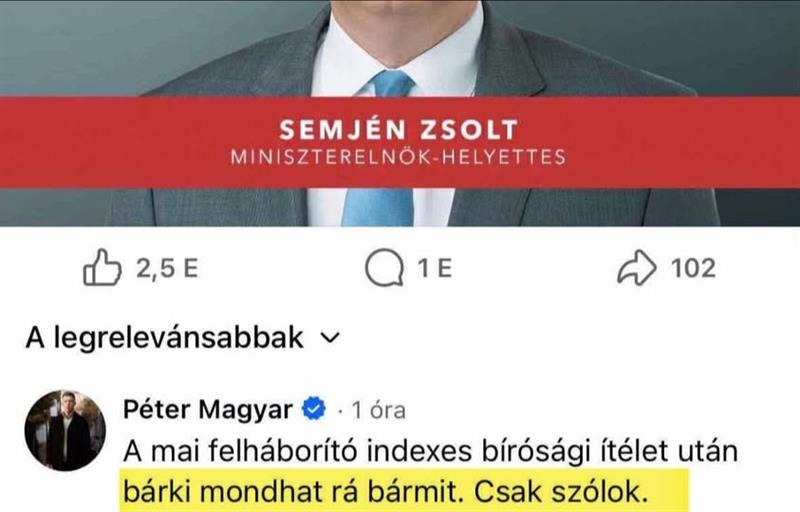Viewport: 800px width, 512px height.
Task: Share the post using the arrow icon
Action: (637, 267)
